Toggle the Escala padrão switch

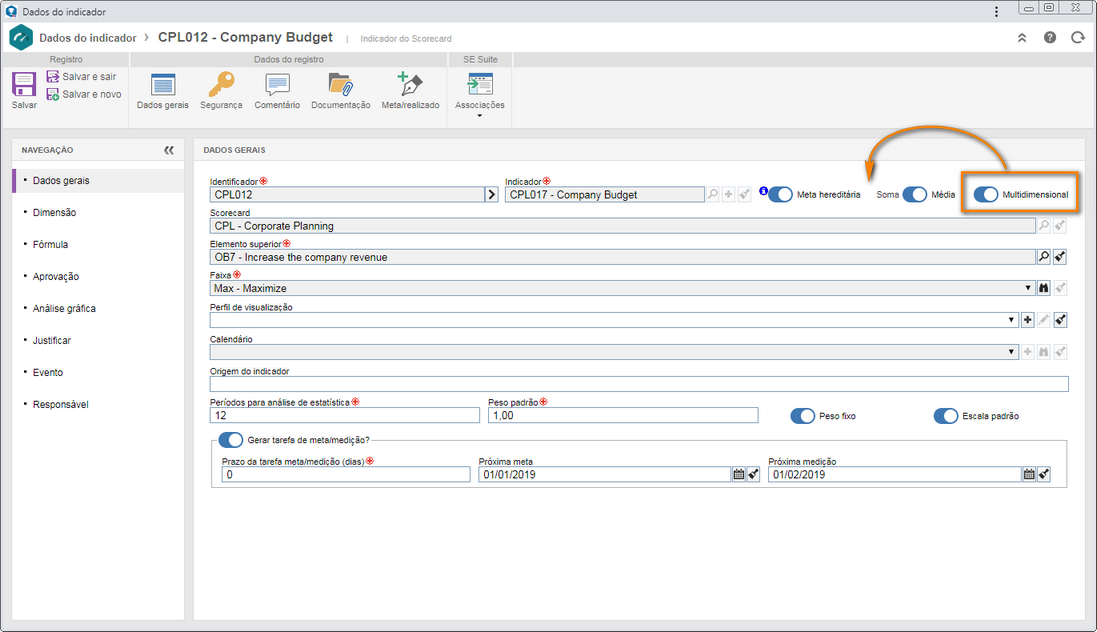pos(946,416)
